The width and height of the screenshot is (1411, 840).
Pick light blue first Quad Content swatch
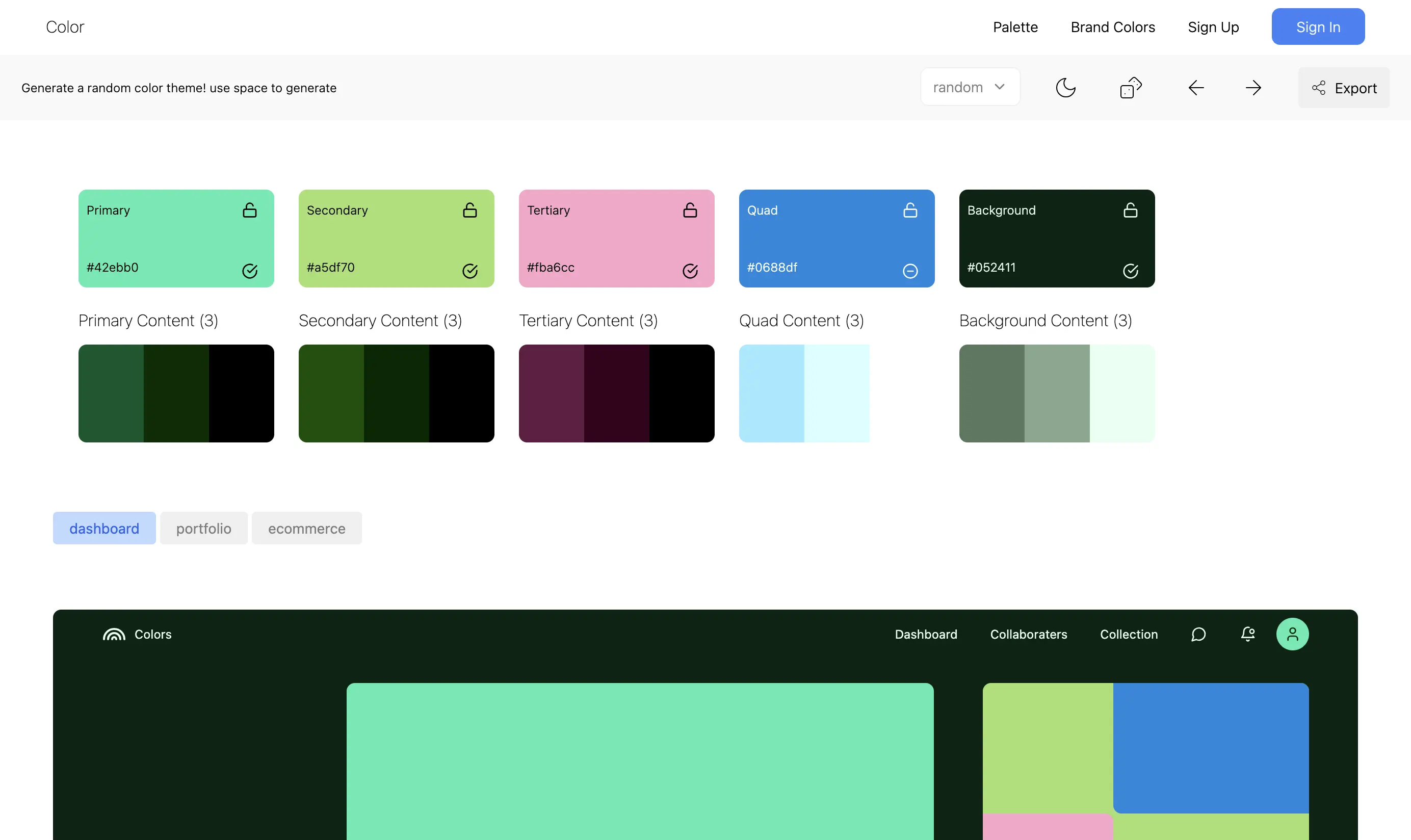pyautogui.click(x=771, y=393)
